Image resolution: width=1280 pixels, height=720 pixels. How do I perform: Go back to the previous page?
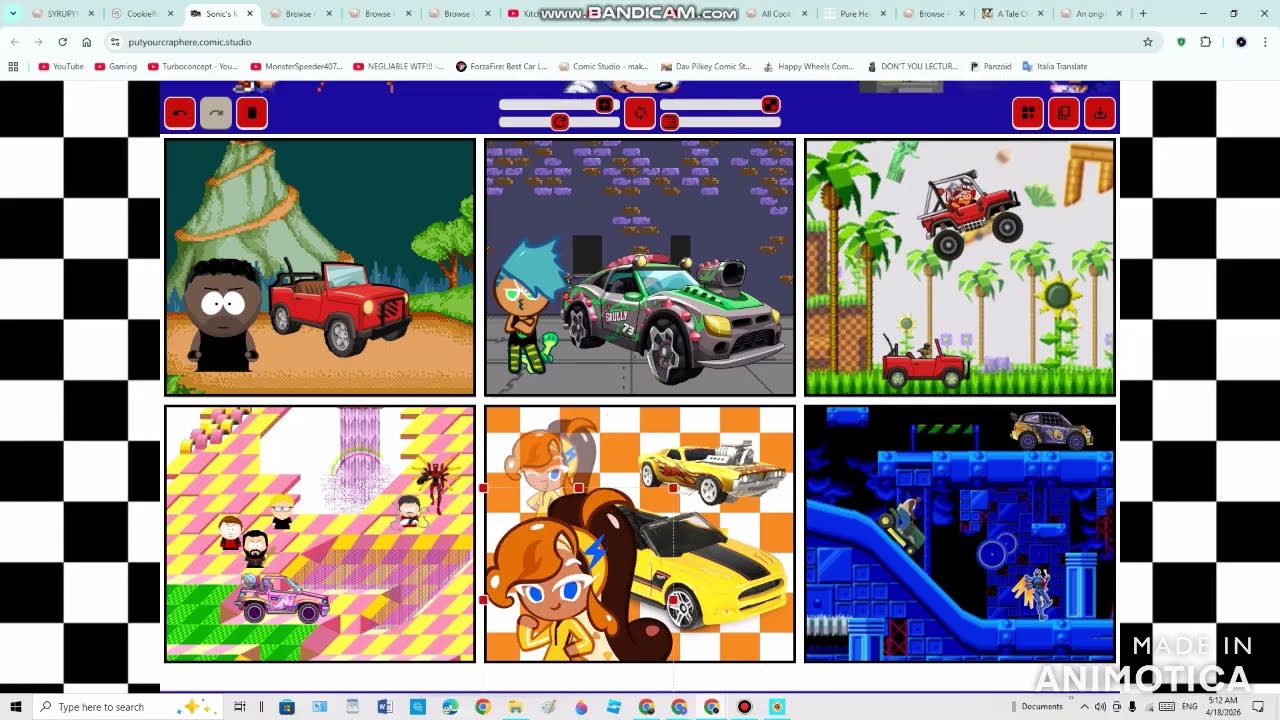point(15,42)
